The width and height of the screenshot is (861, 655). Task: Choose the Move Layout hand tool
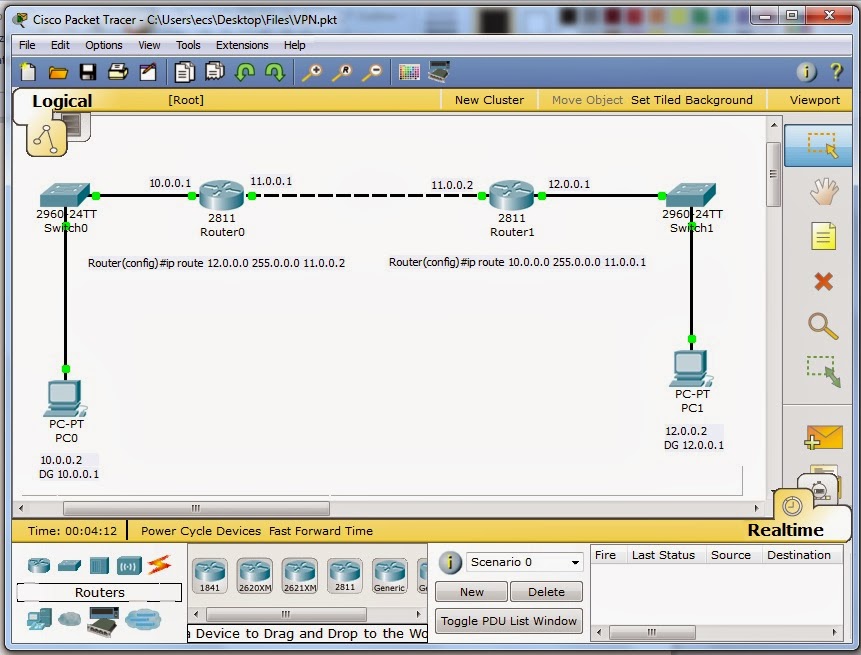point(823,191)
